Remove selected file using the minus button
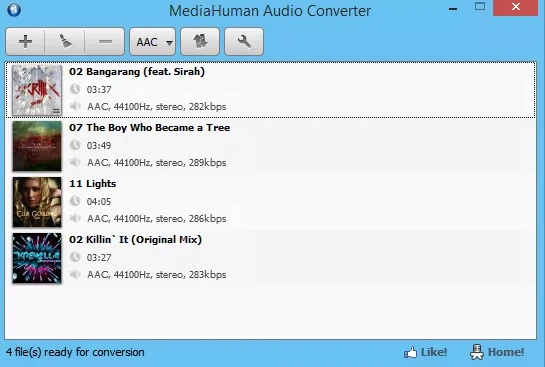The width and height of the screenshot is (545, 367). [105, 42]
